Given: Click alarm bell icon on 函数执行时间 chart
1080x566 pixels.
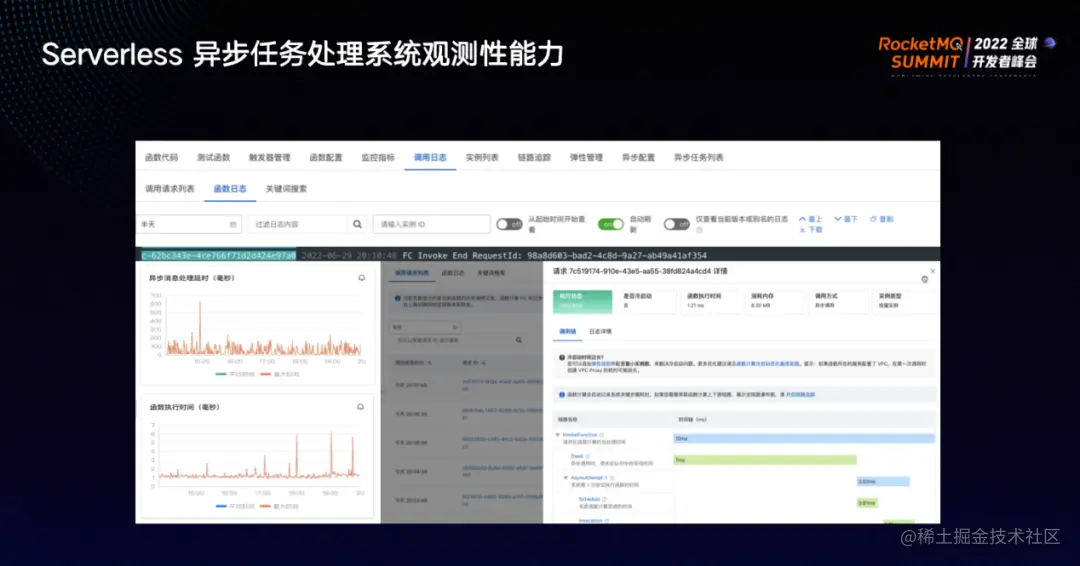Looking at the screenshot, I should 360,407.
